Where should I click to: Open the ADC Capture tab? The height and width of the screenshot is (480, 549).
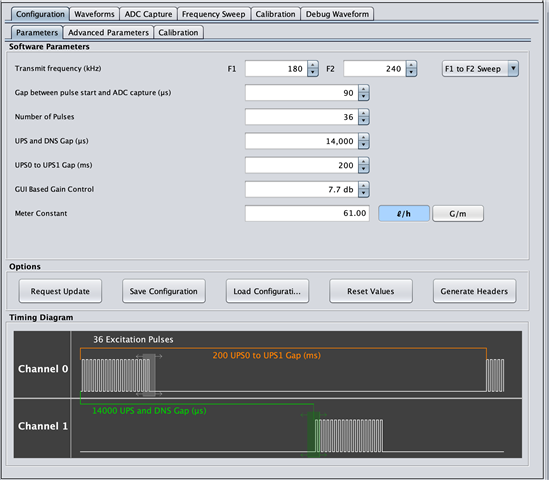click(x=148, y=14)
